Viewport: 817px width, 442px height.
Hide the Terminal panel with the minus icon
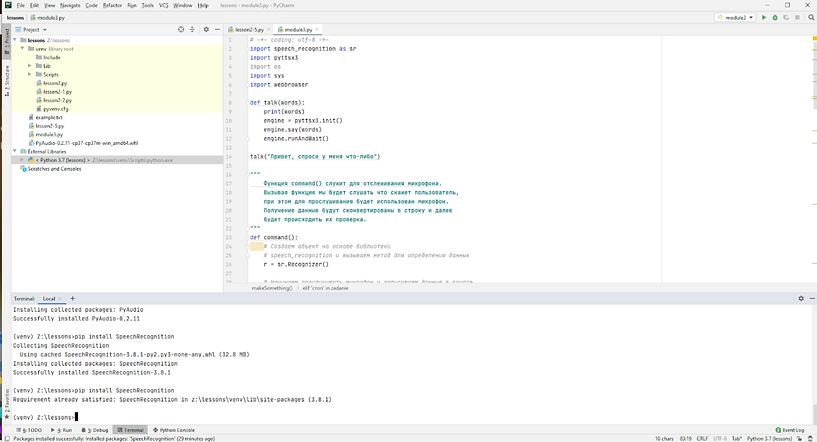pyautogui.click(x=812, y=299)
